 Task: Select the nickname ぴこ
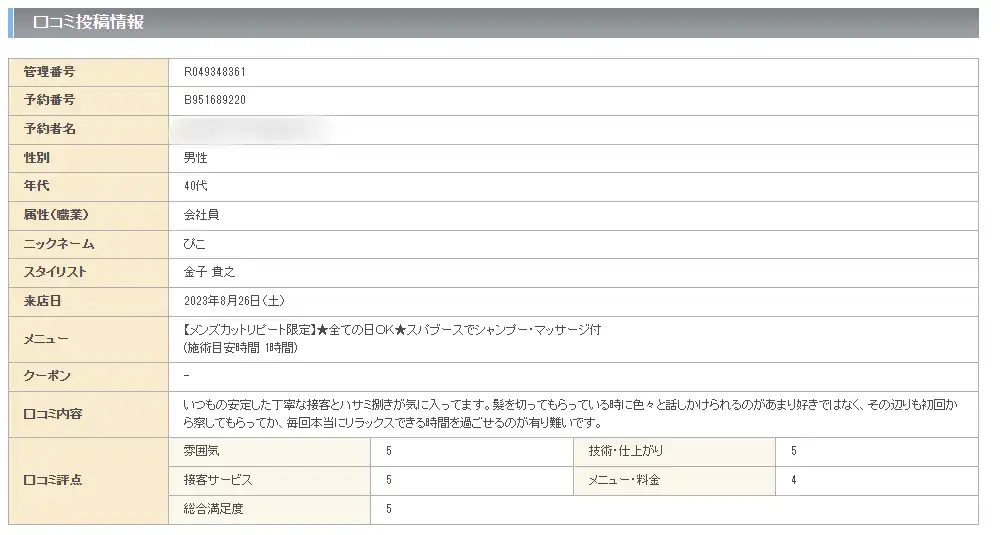coord(195,244)
